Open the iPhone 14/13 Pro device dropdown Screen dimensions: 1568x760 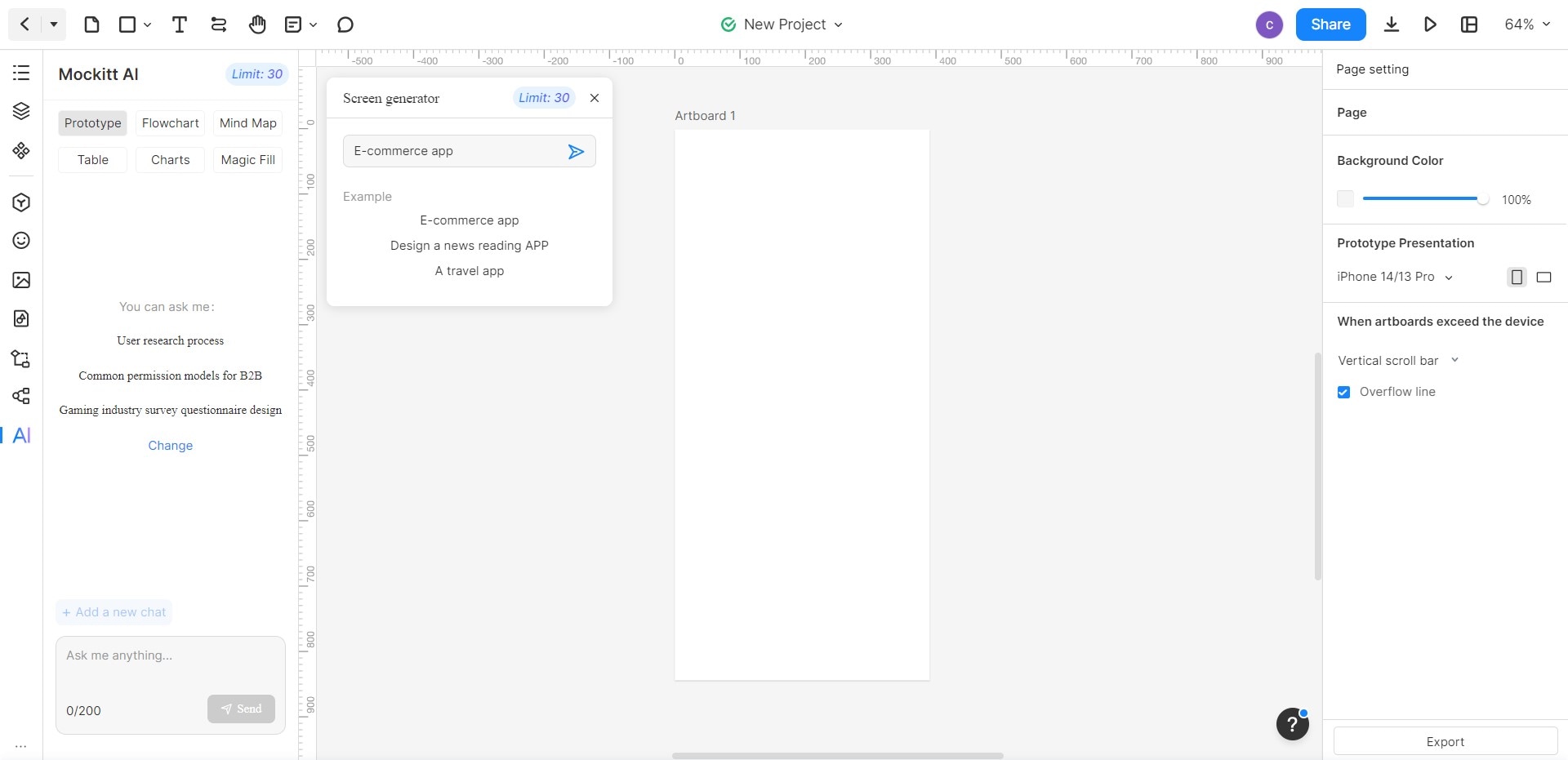tap(1395, 277)
